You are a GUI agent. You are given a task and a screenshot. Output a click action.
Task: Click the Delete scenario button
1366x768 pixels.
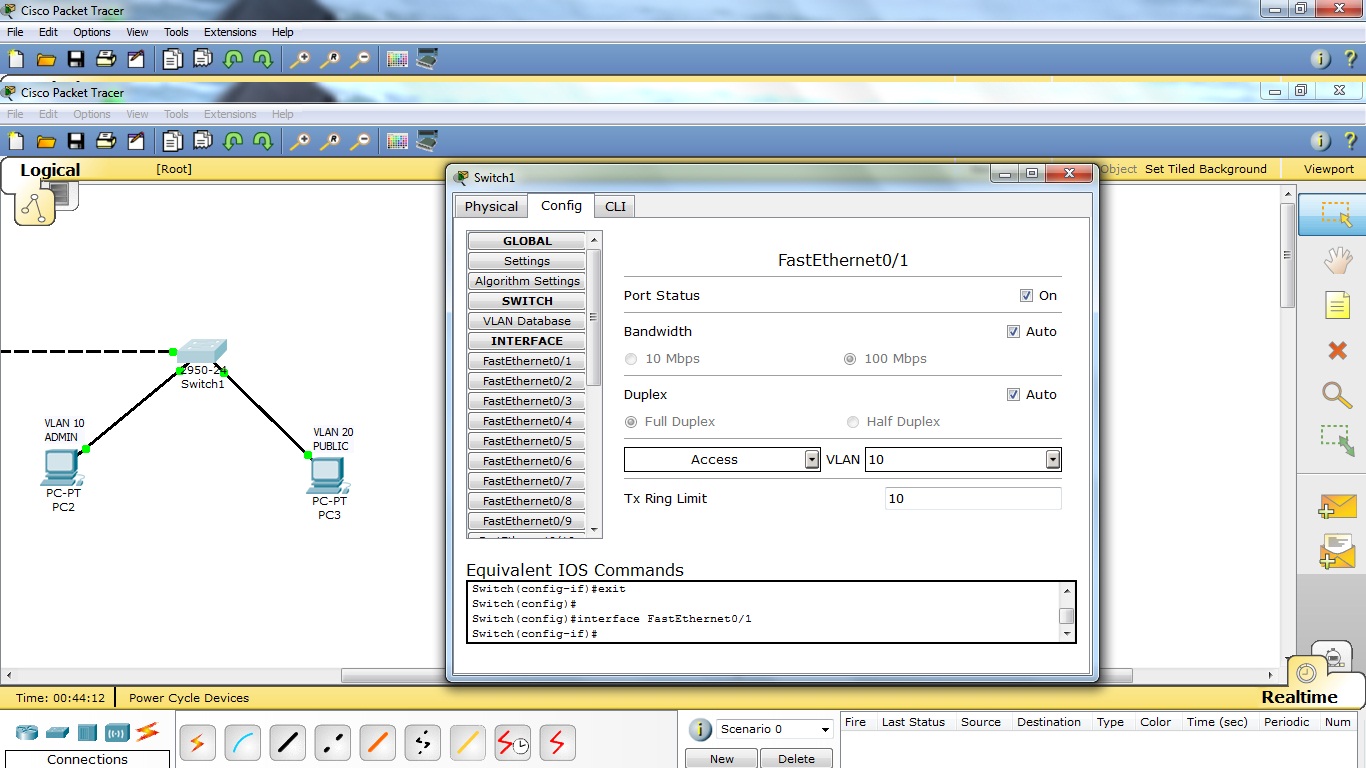(796, 758)
